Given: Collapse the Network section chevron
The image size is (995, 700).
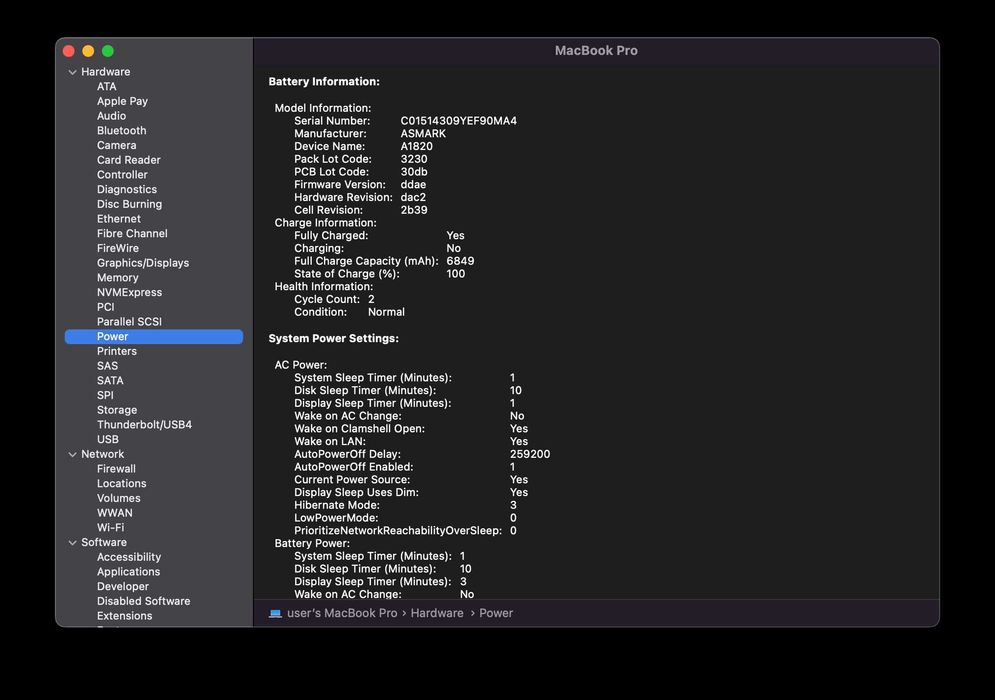Looking at the screenshot, I should [x=72, y=454].
